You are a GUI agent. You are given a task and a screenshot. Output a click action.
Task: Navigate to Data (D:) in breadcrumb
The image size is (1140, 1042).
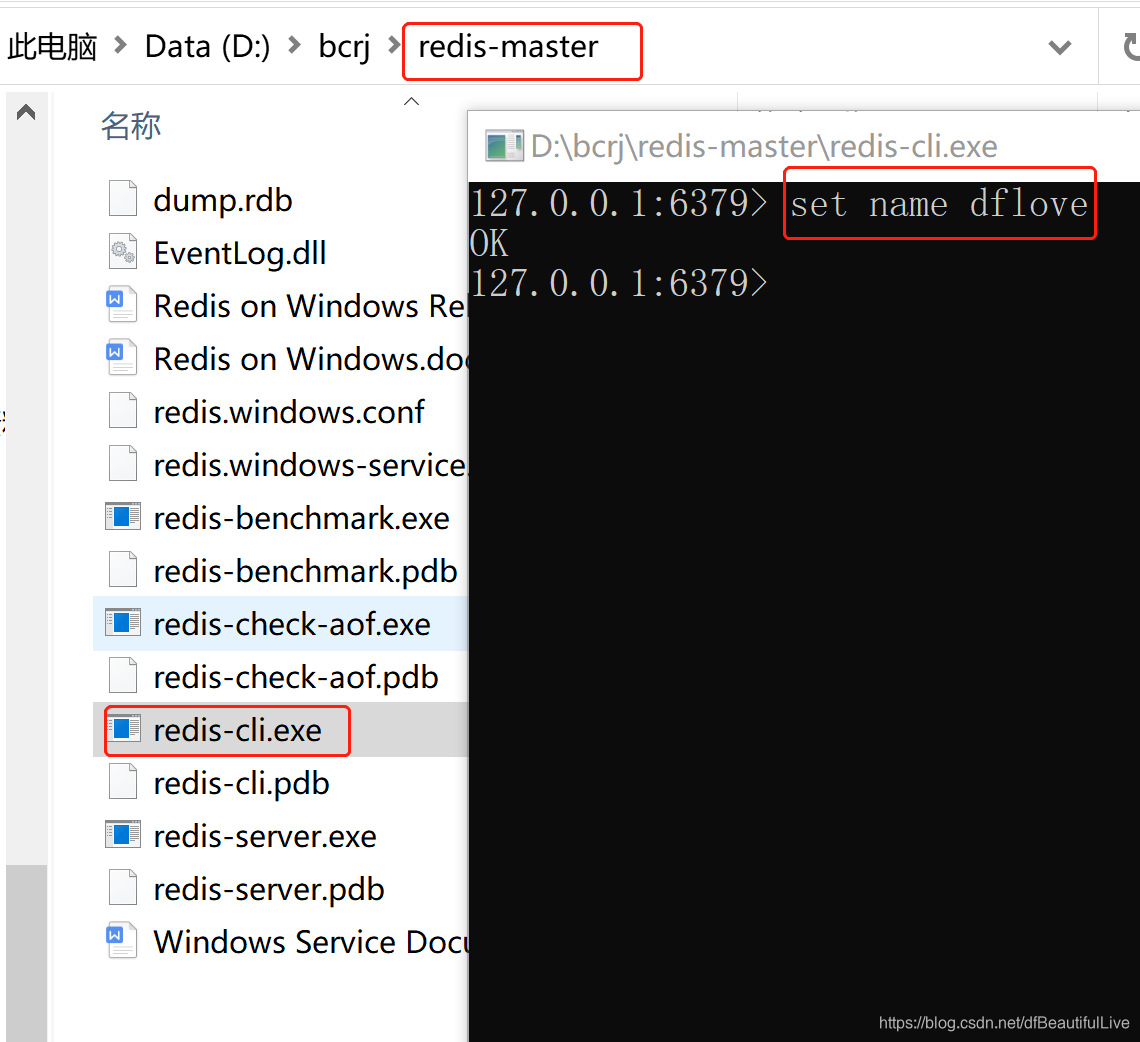207,47
